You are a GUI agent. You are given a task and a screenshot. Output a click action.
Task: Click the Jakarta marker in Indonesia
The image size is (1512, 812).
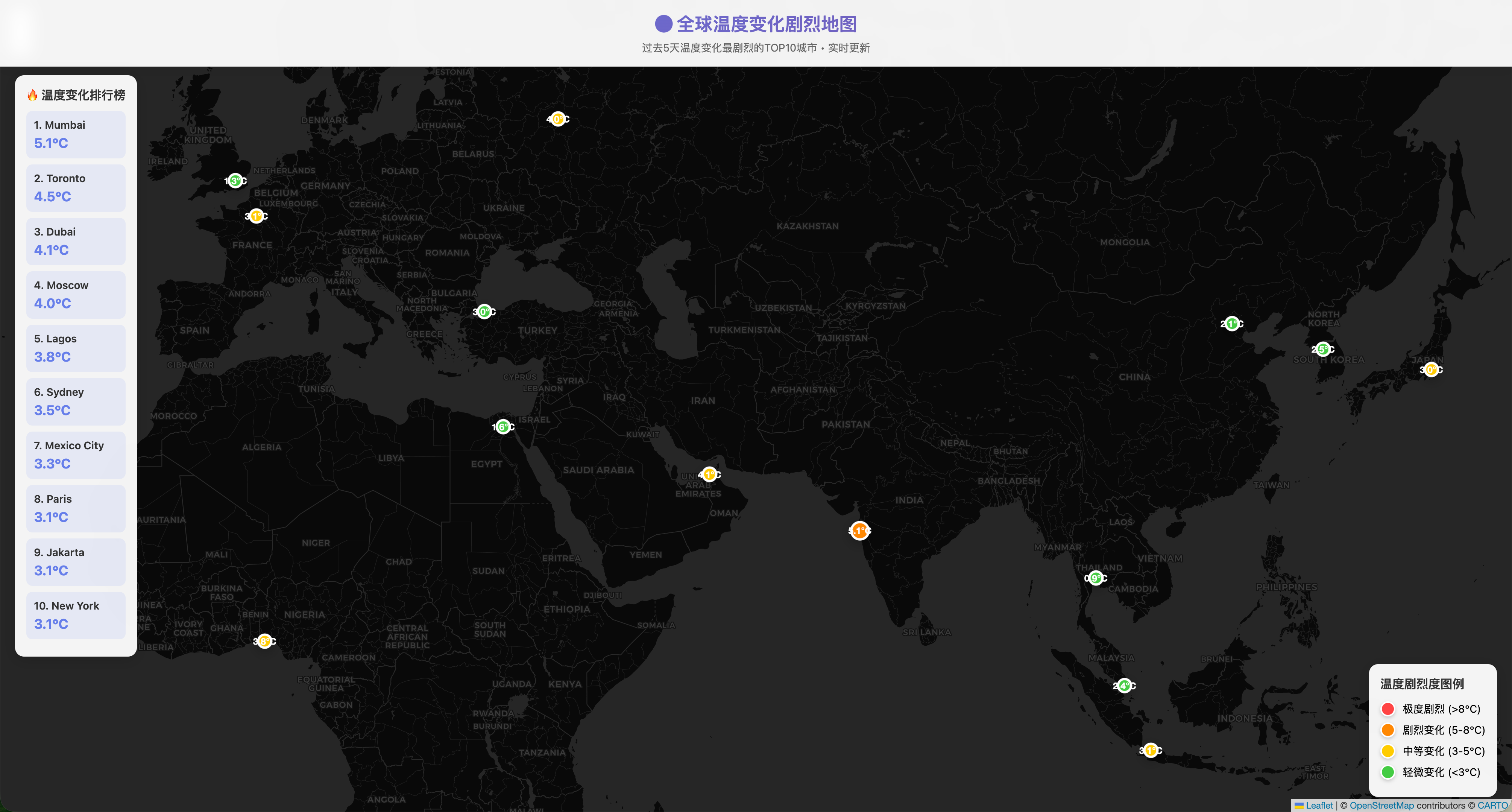[1151, 750]
